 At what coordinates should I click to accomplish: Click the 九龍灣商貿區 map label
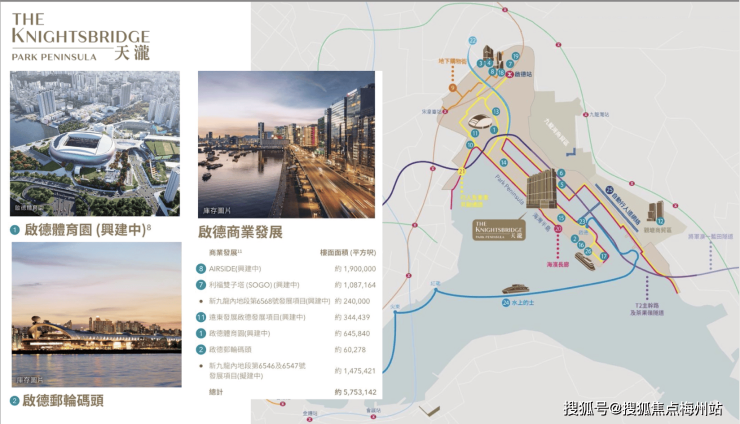coord(557,133)
